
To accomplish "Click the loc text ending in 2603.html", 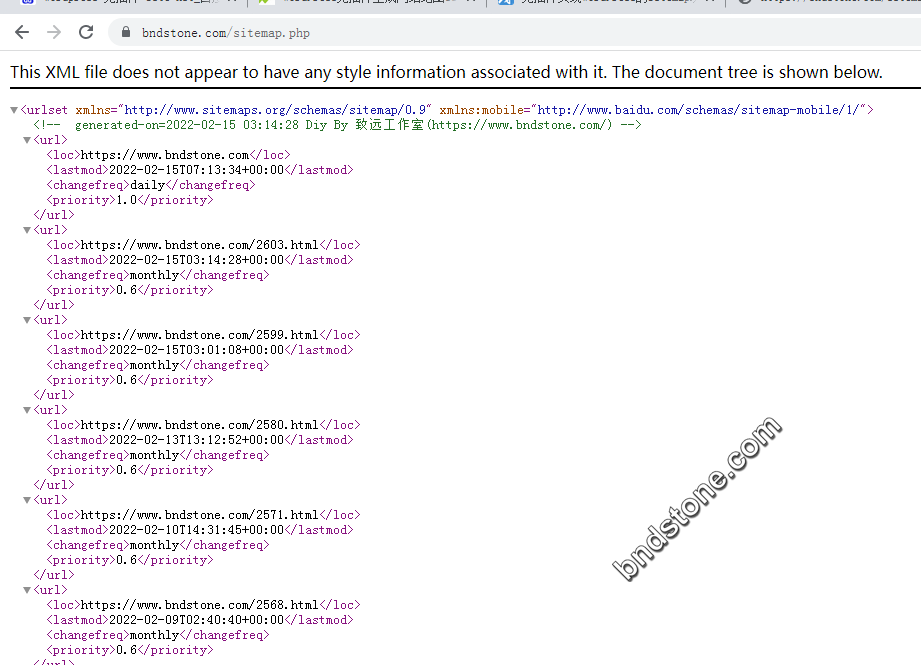I will (x=200, y=245).
